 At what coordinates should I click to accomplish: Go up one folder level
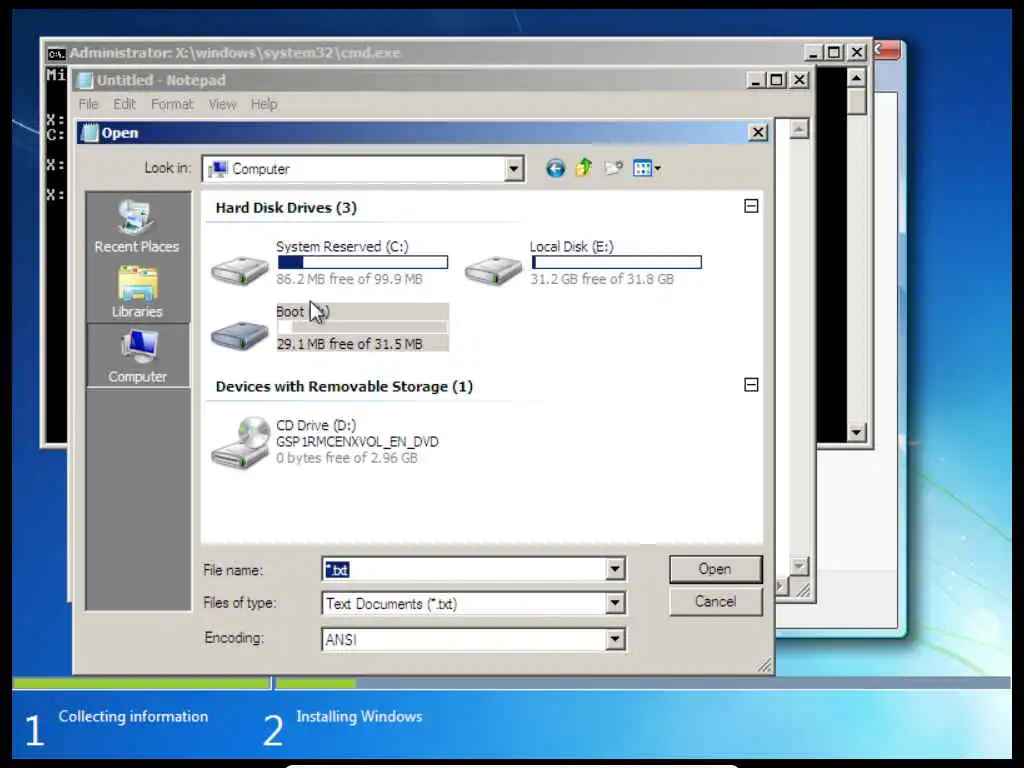584,168
